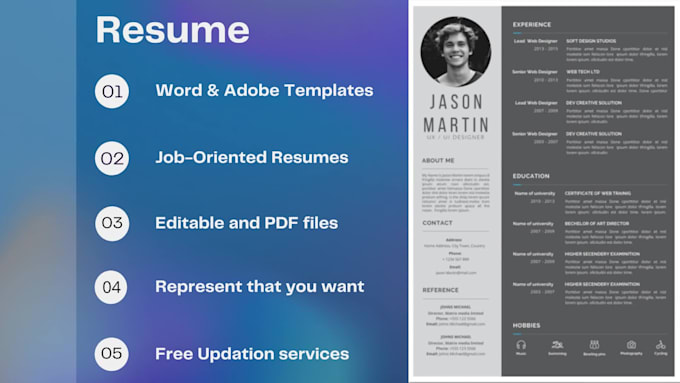Screen dimensions: 680x383
Task: Click the circular profile photo
Action: pyautogui.click(x=456, y=52)
